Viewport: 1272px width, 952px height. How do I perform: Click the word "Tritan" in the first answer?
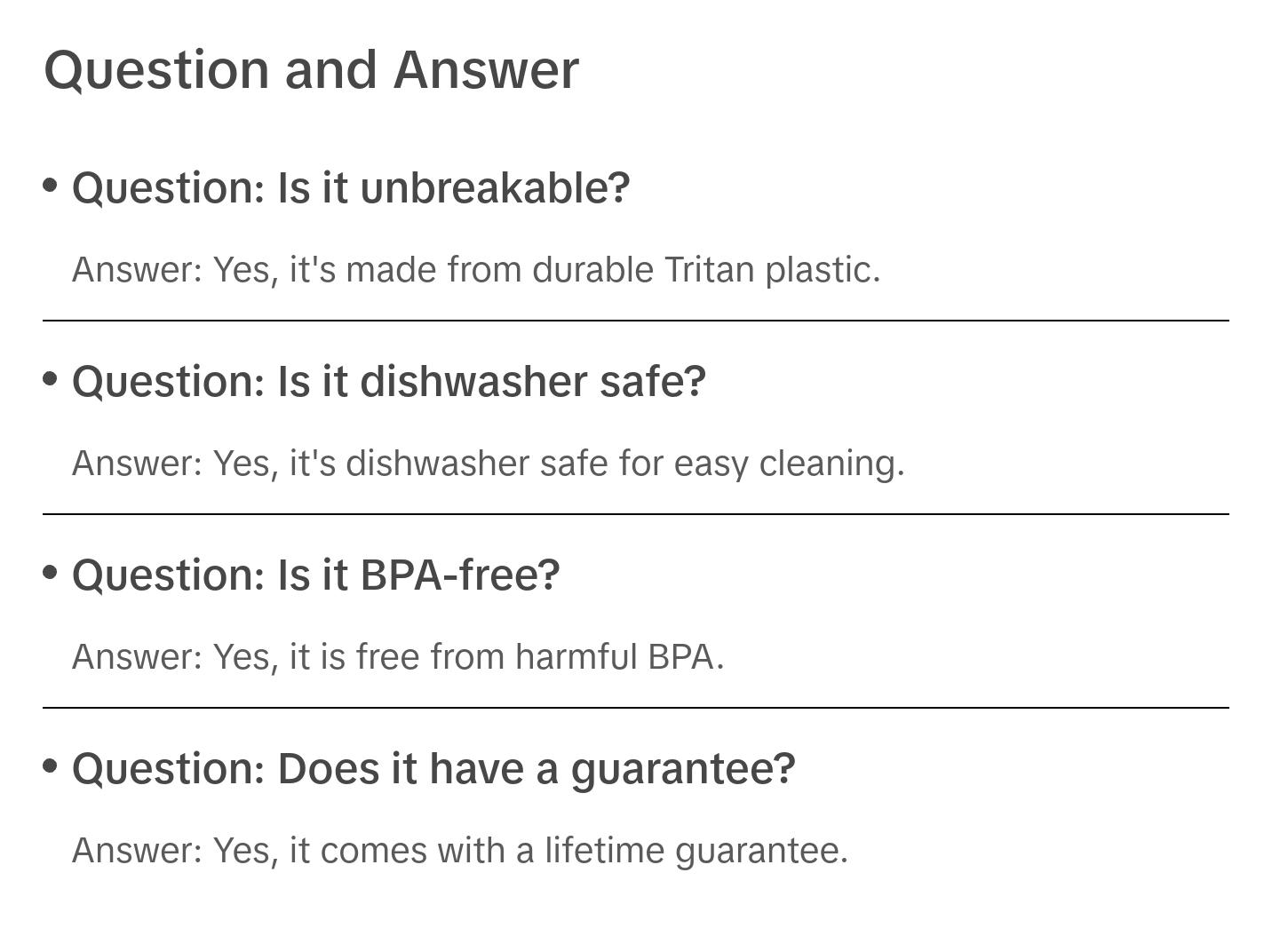[710, 270]
